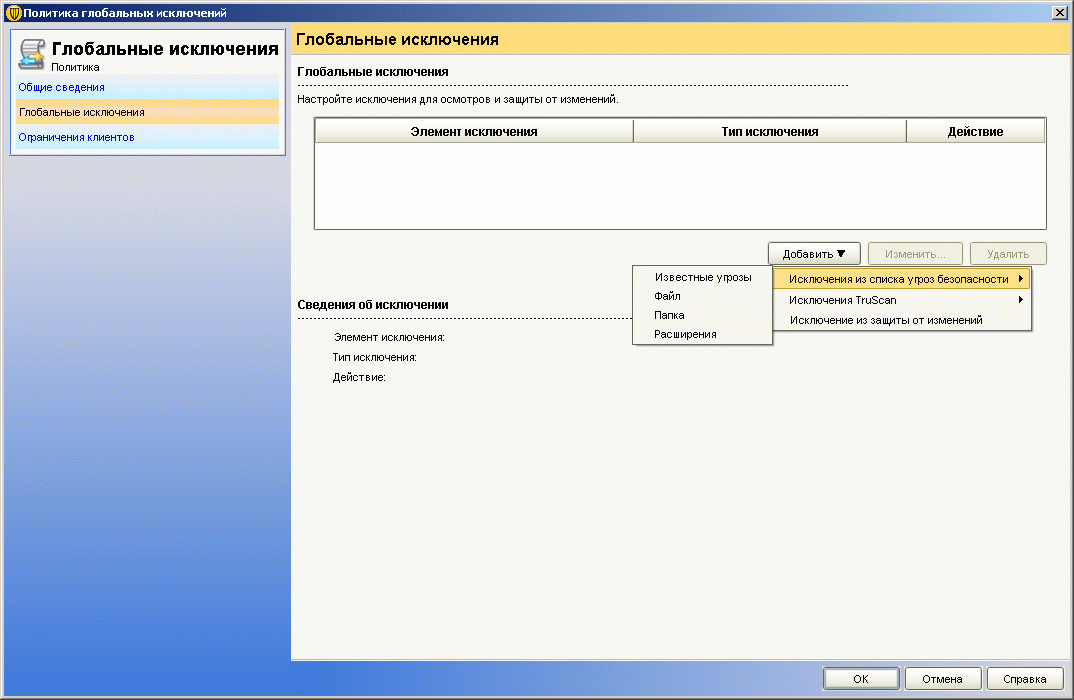The width and height of the screenshot is (1074, 700).
Task: Open Ограничения клиентов section
Action: pyautogui.click(x=147, y=137)
